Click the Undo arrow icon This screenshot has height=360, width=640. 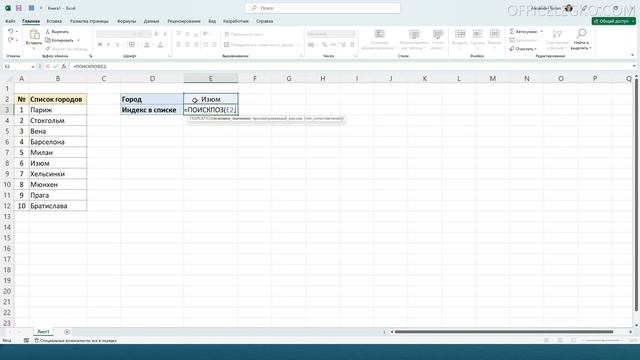[x=11, y=31]
